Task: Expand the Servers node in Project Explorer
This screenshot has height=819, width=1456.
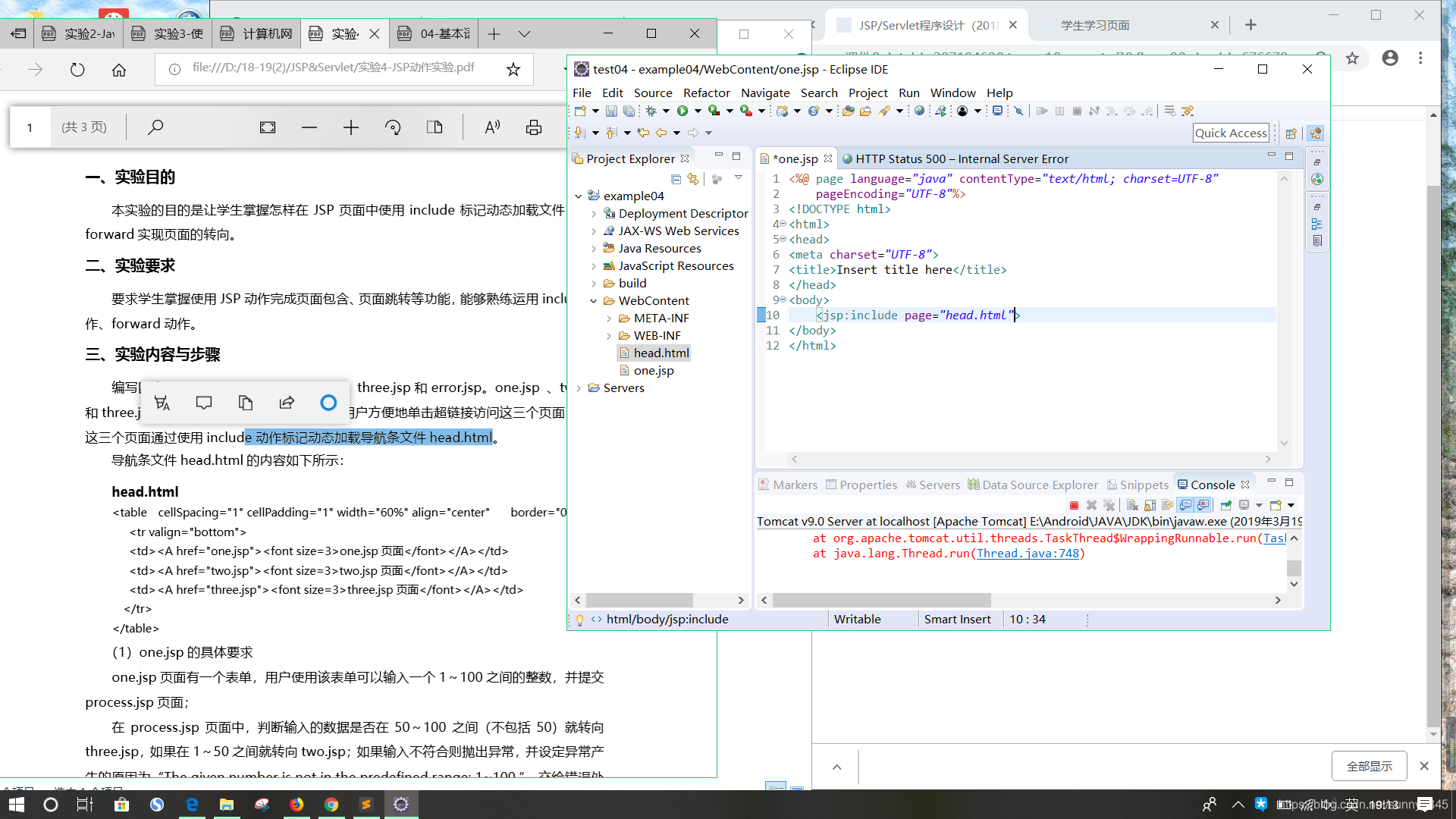Action: click(581, 387)
